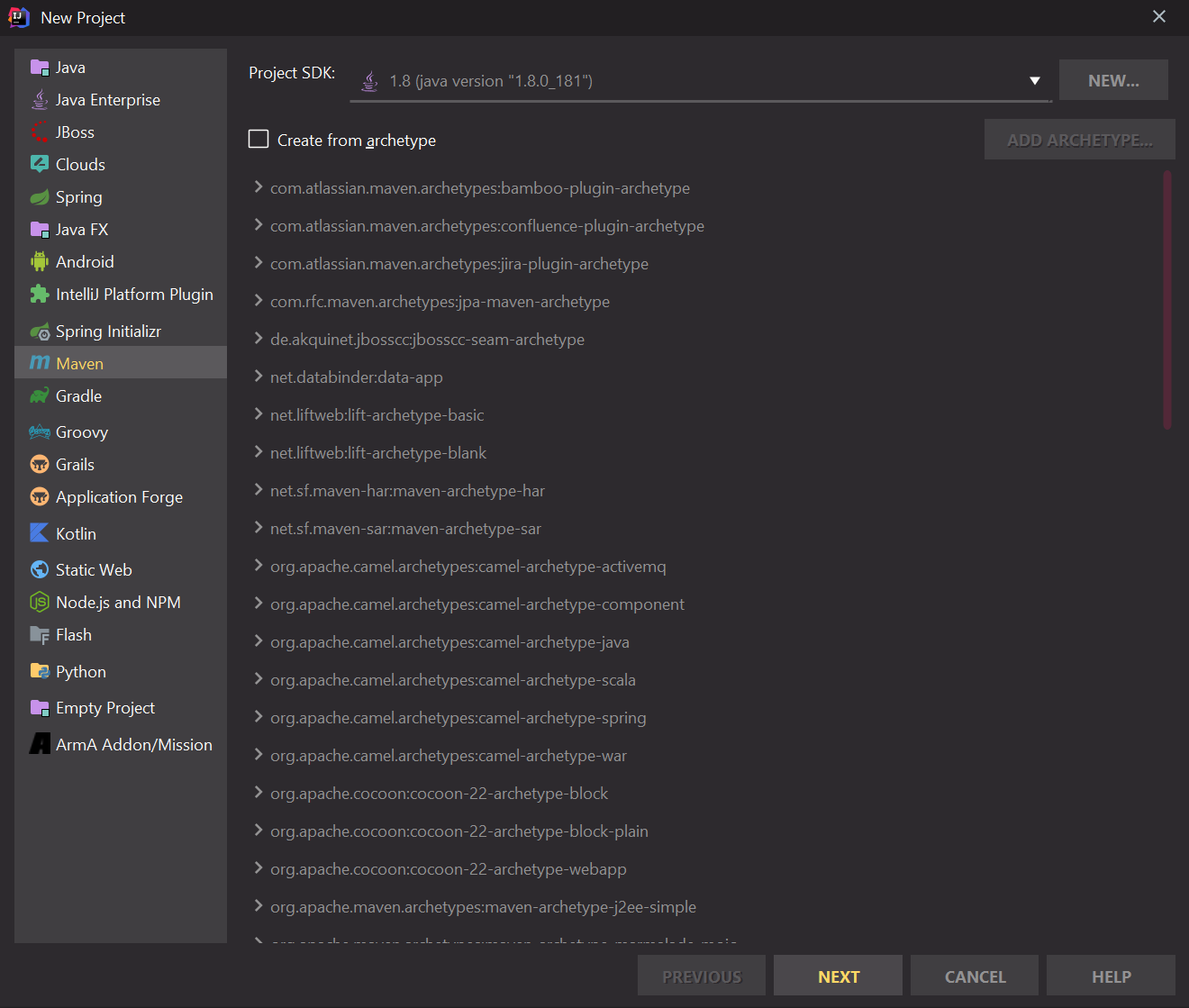Open the Project SDK dropdown arrow
Screen dimensions: 1189x1008
[1035, 81]
